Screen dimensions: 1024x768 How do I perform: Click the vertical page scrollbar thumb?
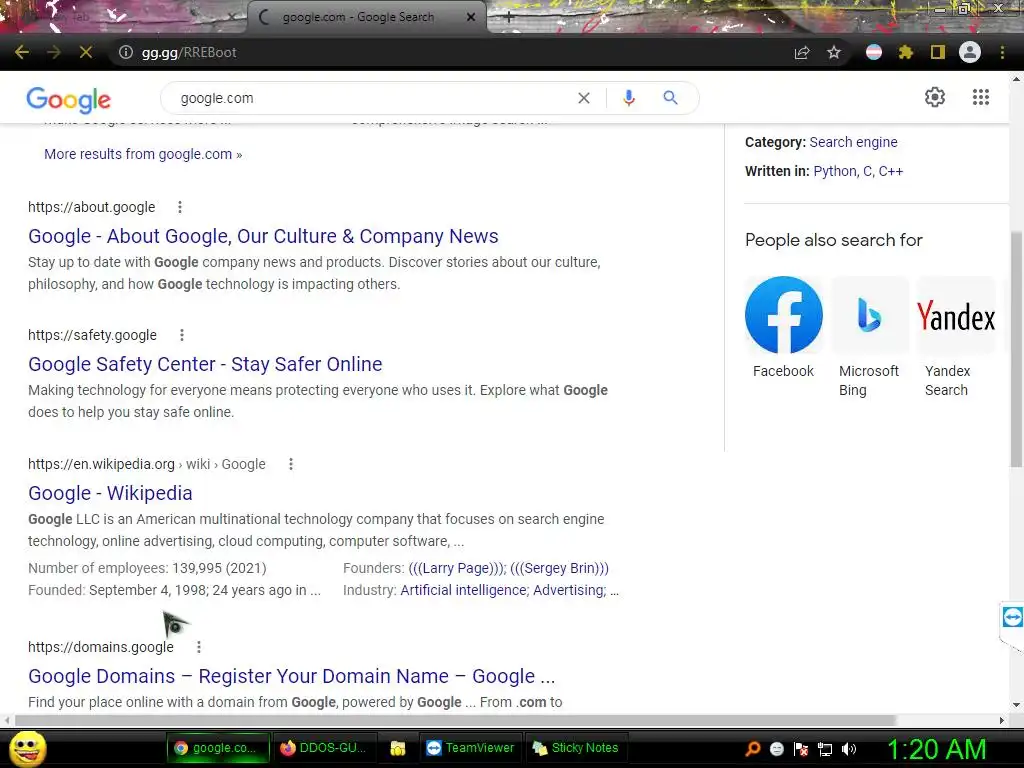click(x=1016, y=349)
